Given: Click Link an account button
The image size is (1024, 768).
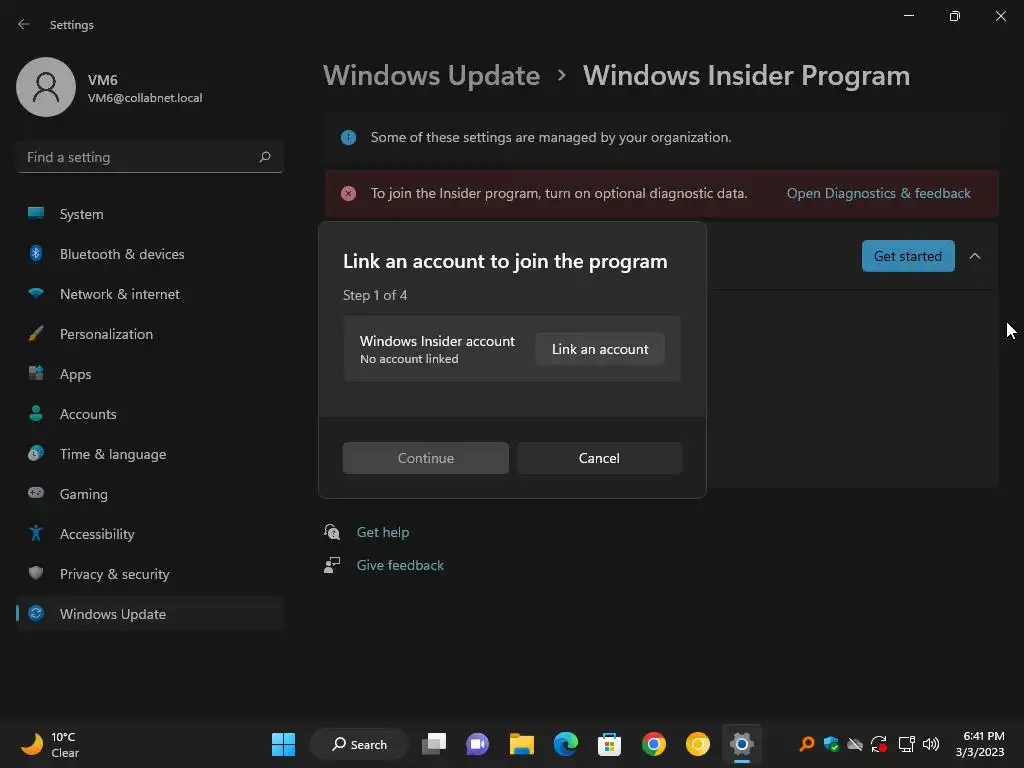Looking at the screenshot, I should pyautogui.click(x=600, y=349).
